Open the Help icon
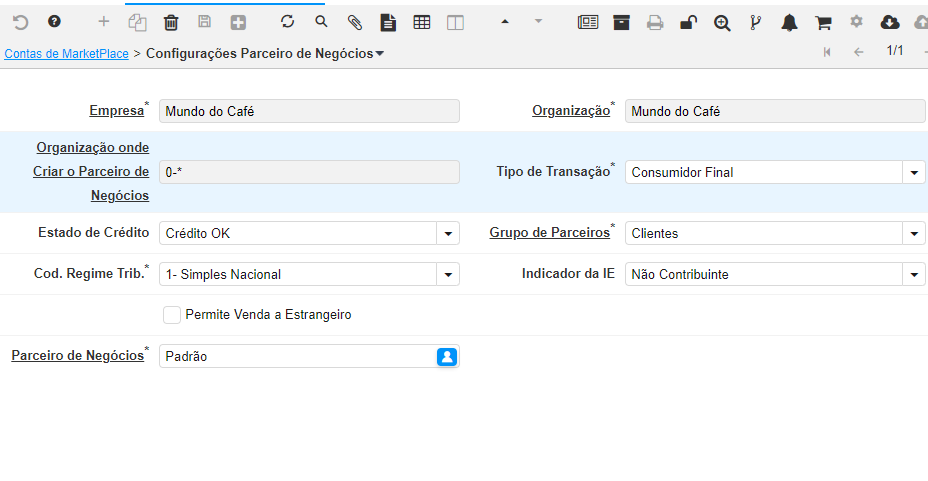Screen dimensions: 928x481 click(x=55, y=22)
